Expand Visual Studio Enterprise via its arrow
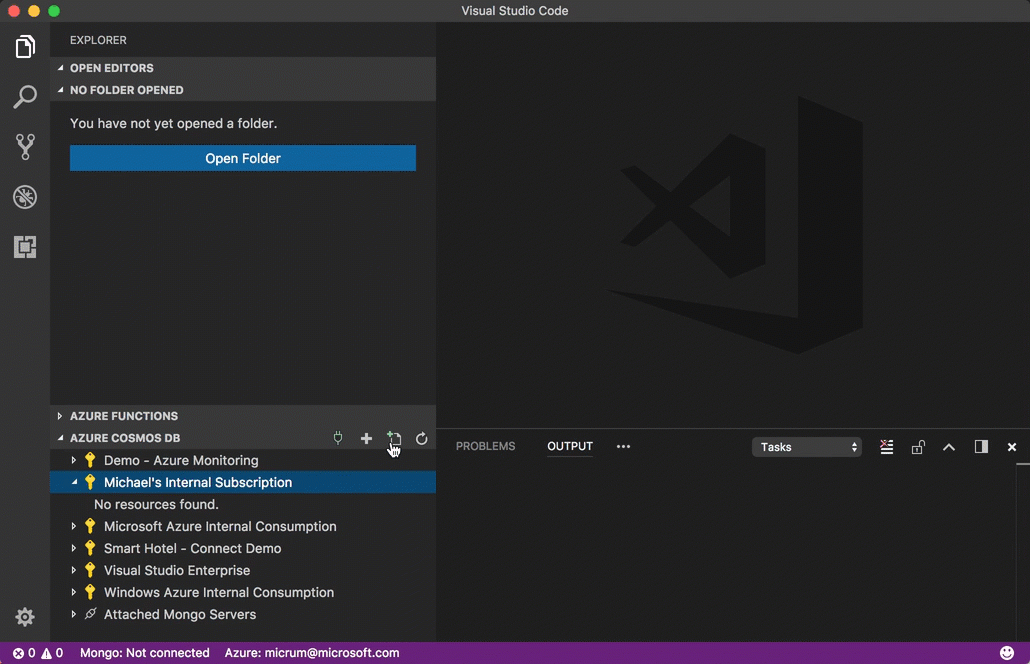 74,571
